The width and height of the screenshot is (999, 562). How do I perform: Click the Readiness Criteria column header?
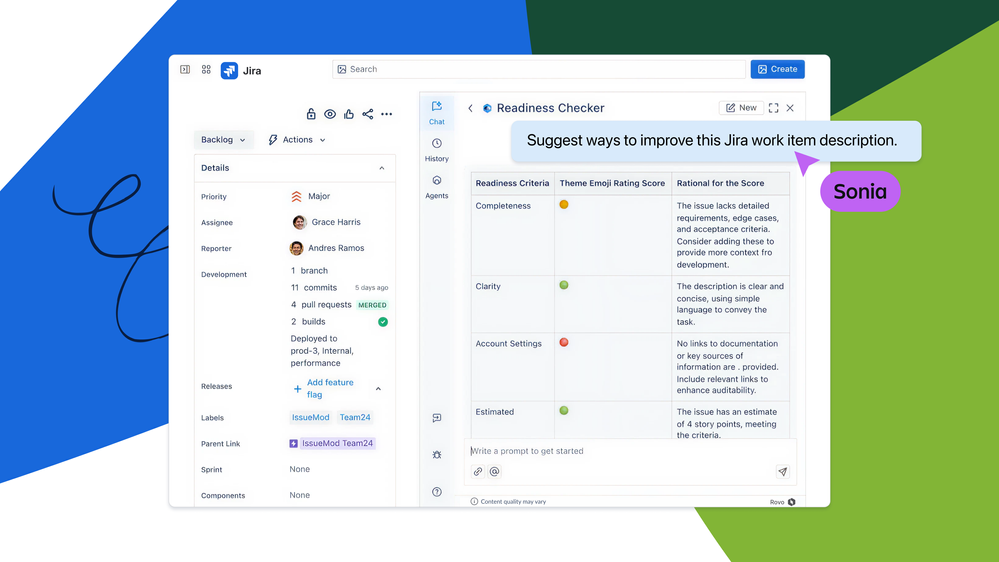pos(512,184)
